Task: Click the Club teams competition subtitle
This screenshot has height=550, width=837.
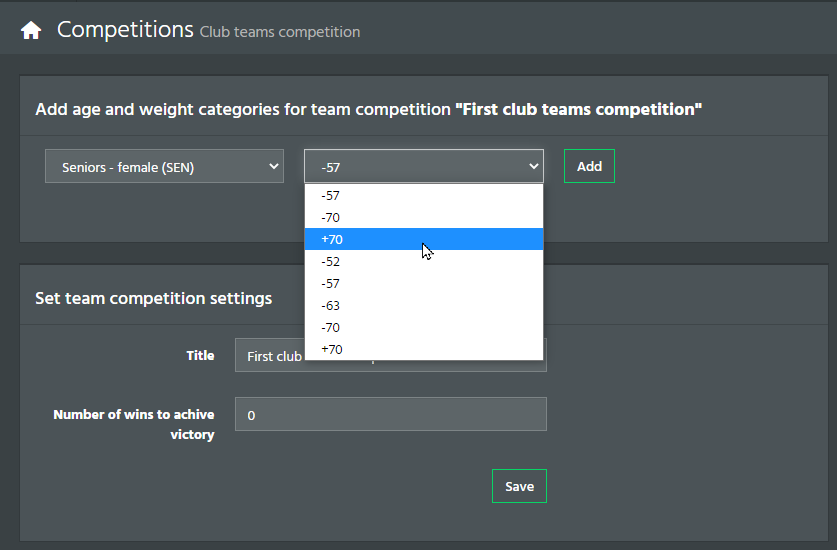Action: (280, 32)
